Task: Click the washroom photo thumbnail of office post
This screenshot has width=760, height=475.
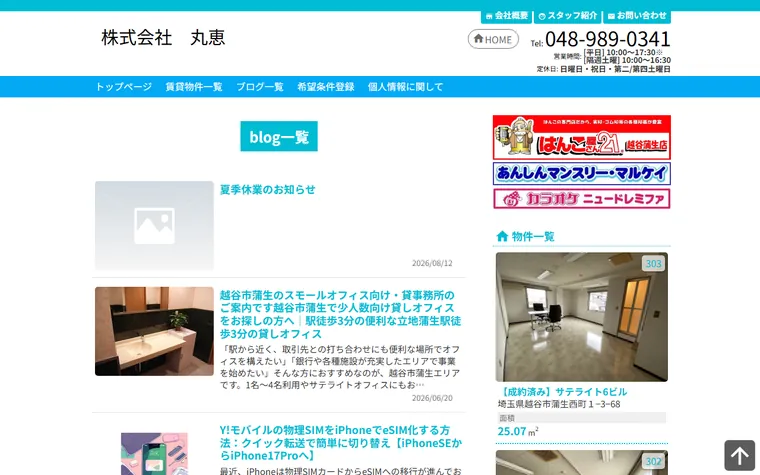Action: point(154,331)
